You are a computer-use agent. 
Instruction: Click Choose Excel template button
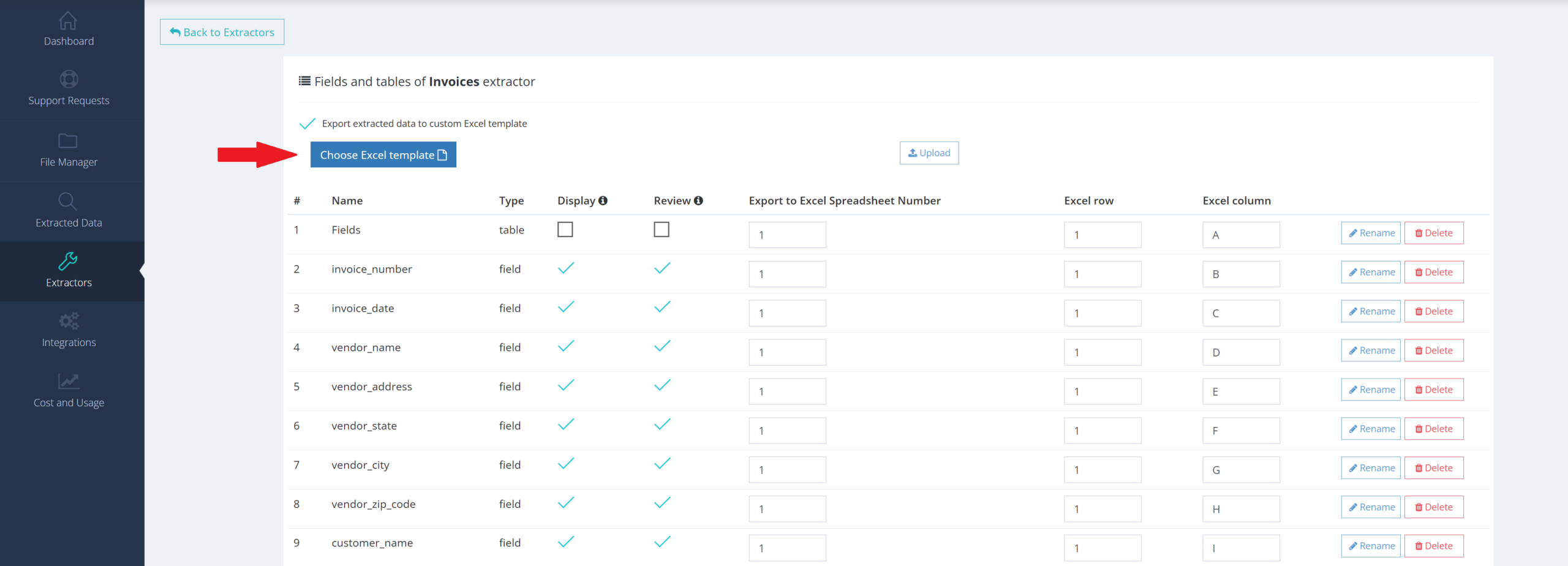pyautogui.click(x=383, y=155)
